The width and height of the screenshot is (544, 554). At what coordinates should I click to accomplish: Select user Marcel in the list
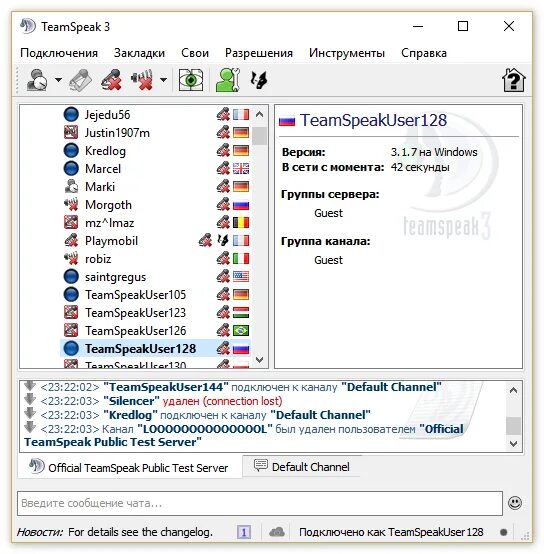coord(103,169)
